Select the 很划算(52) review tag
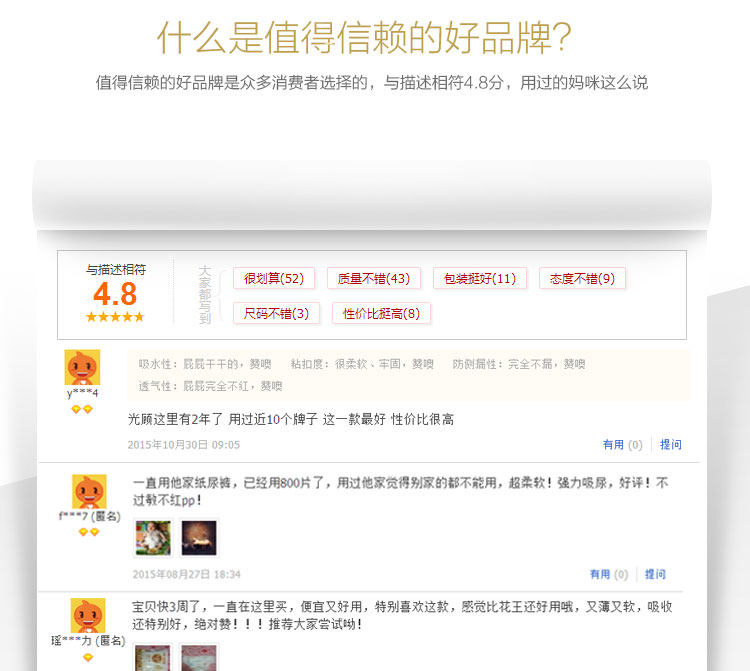The width and height of the screenshot is (750, 671). (x=274, y=278)
